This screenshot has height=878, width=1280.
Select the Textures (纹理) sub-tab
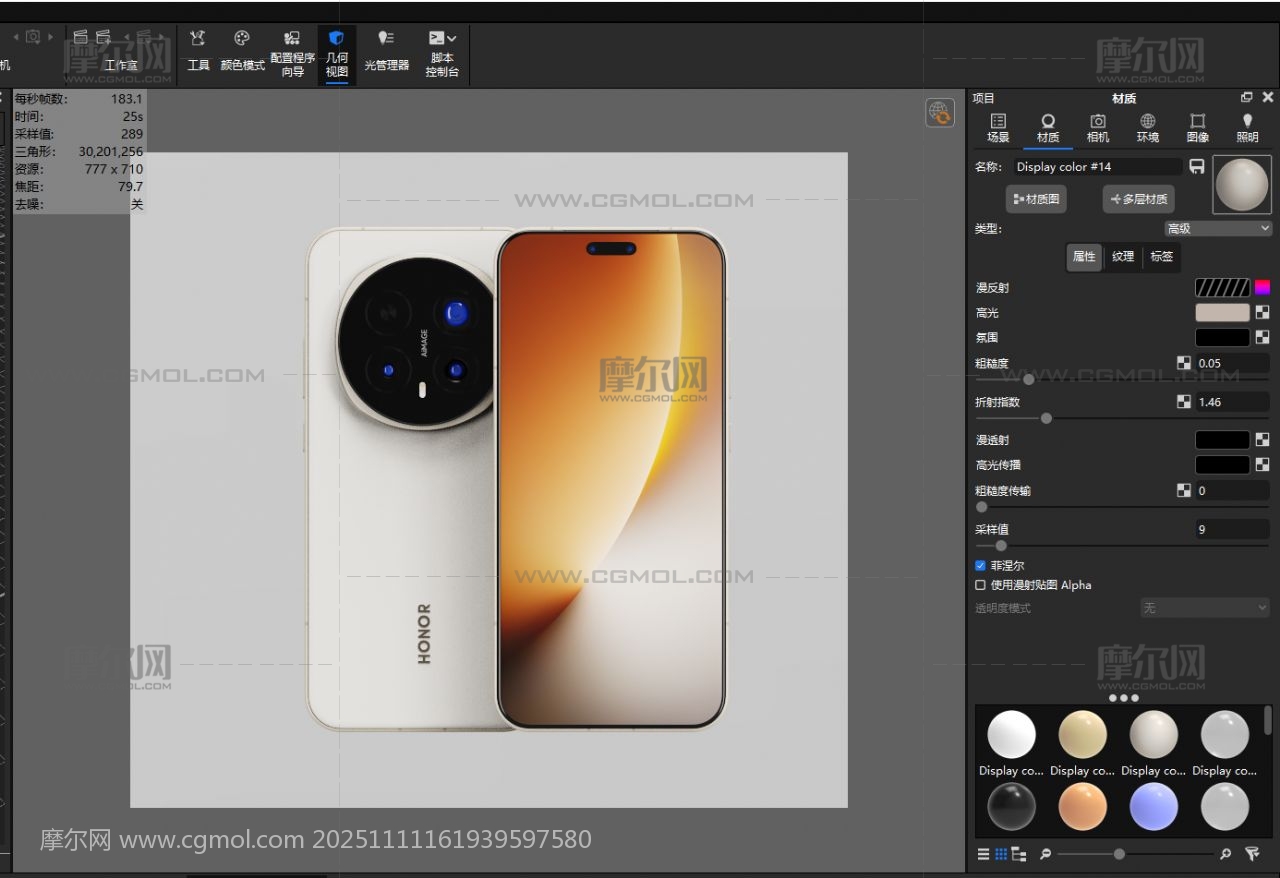click(1123, 257)
